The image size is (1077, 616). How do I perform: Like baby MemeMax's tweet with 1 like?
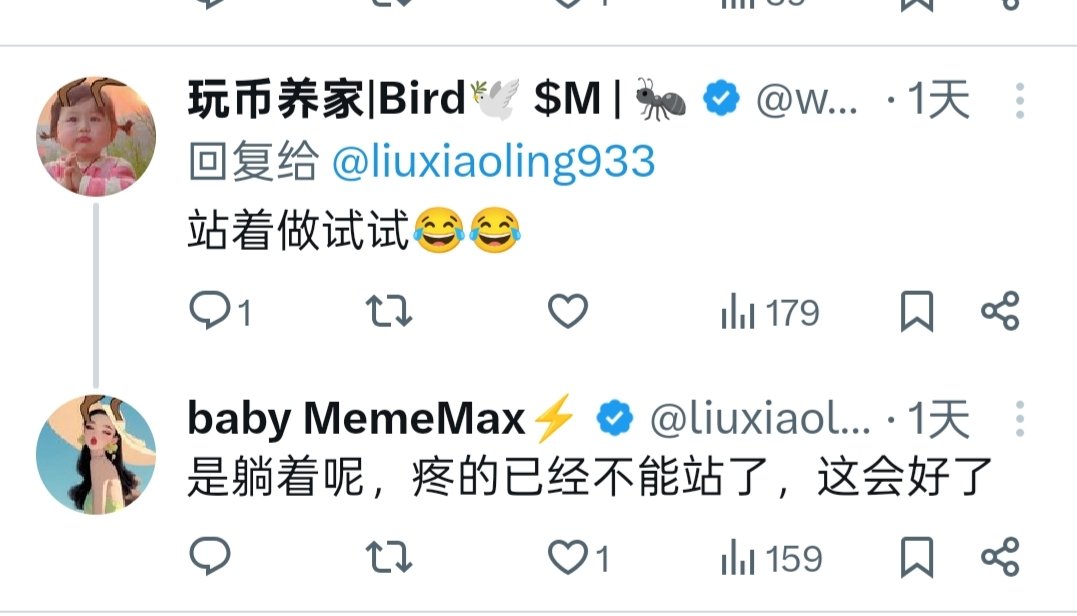(x=578, y=557)
